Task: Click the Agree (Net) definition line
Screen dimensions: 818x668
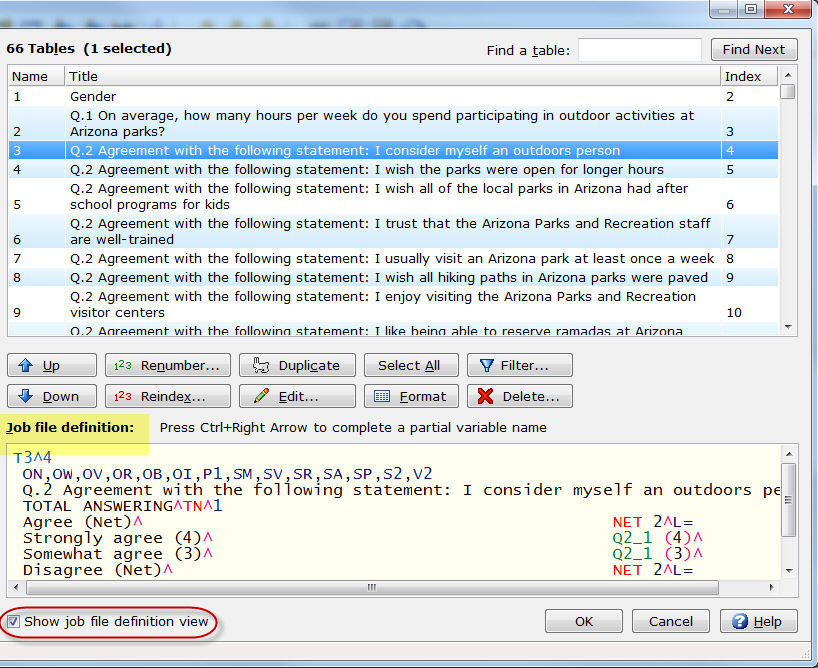Action: [x=82, y=522]
